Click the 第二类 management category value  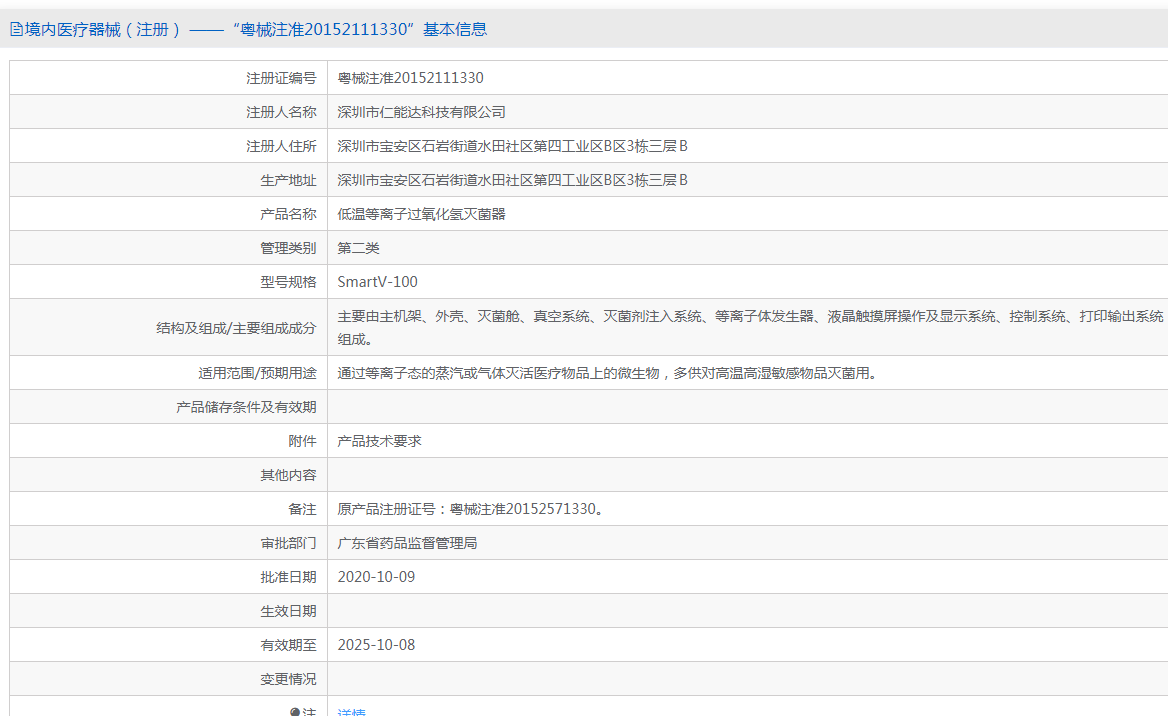click(358, 248)
